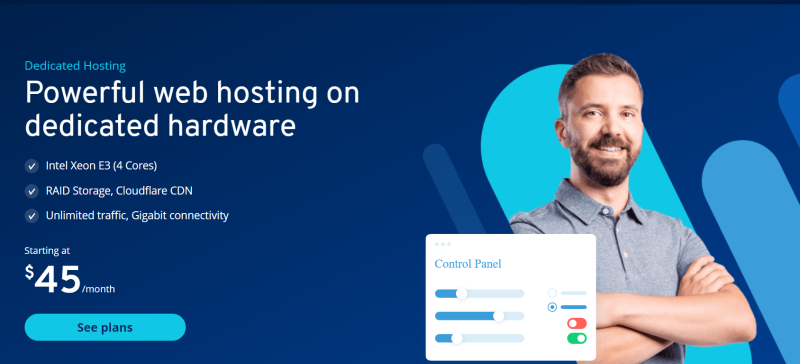Open the Dedicated Hosting link
This screenshot has height=364, width=800.
click(x=75, y=66)
